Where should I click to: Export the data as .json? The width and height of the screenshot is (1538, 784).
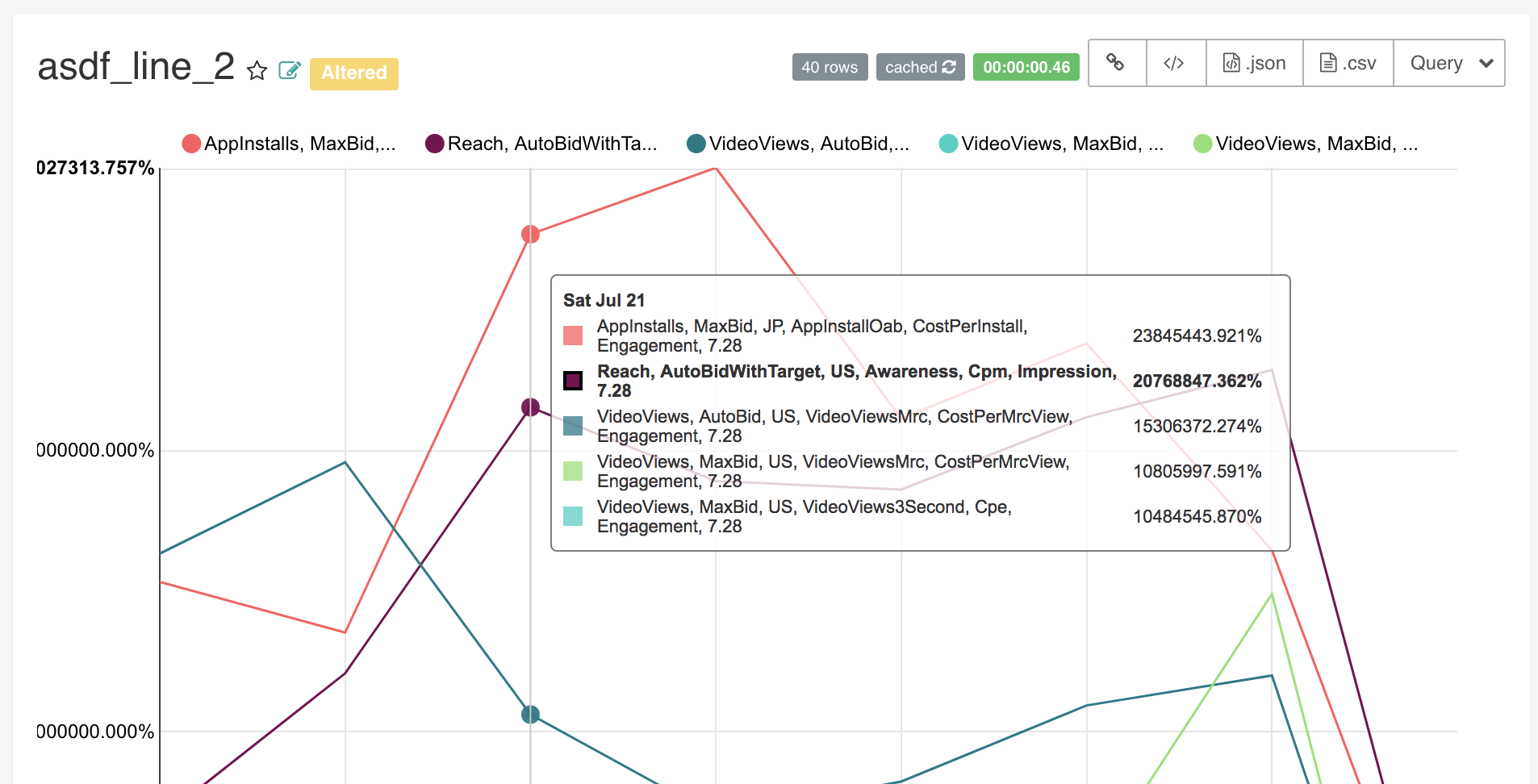coord(1255,63)
